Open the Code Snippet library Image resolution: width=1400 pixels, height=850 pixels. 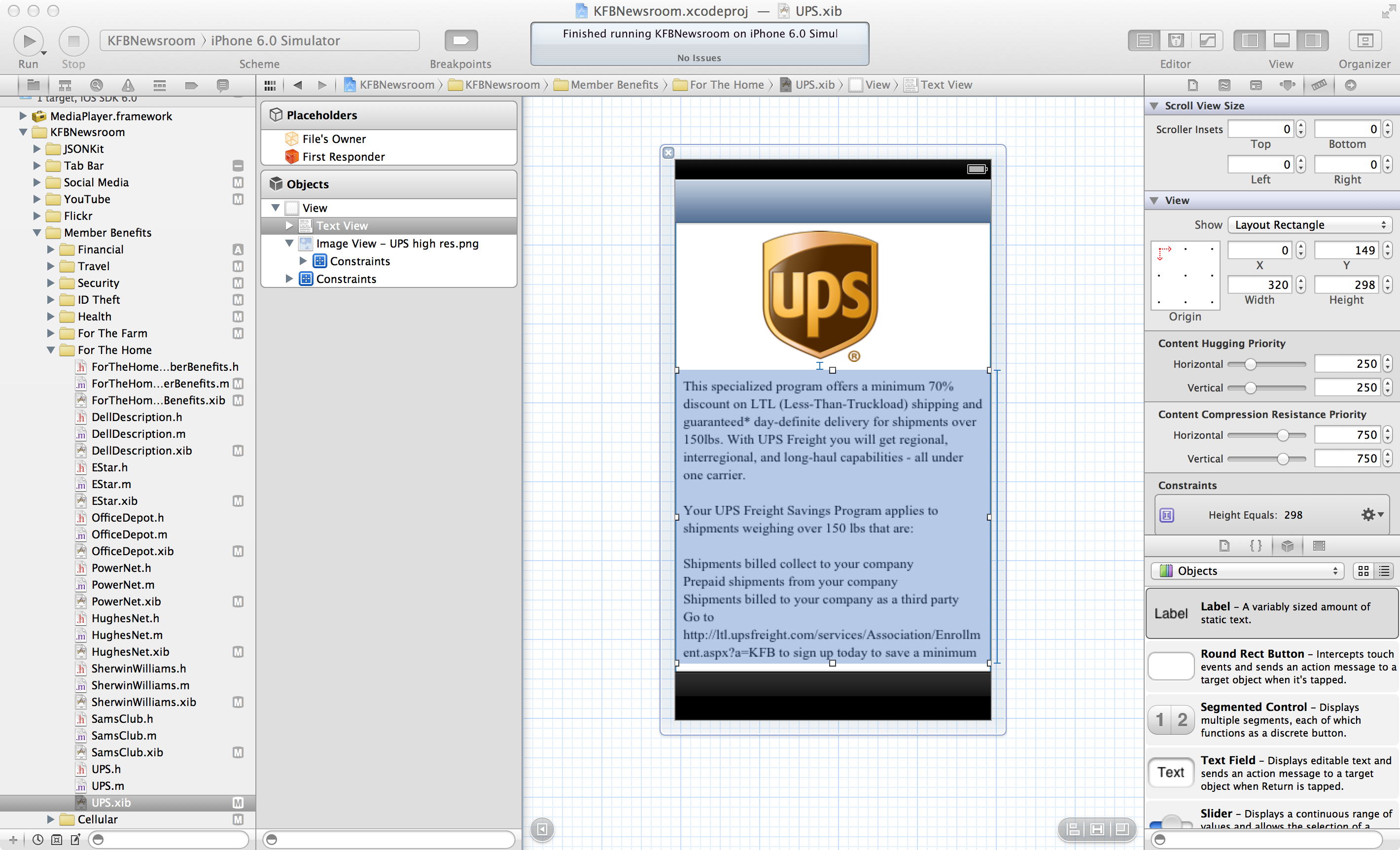pos(1256,545)
